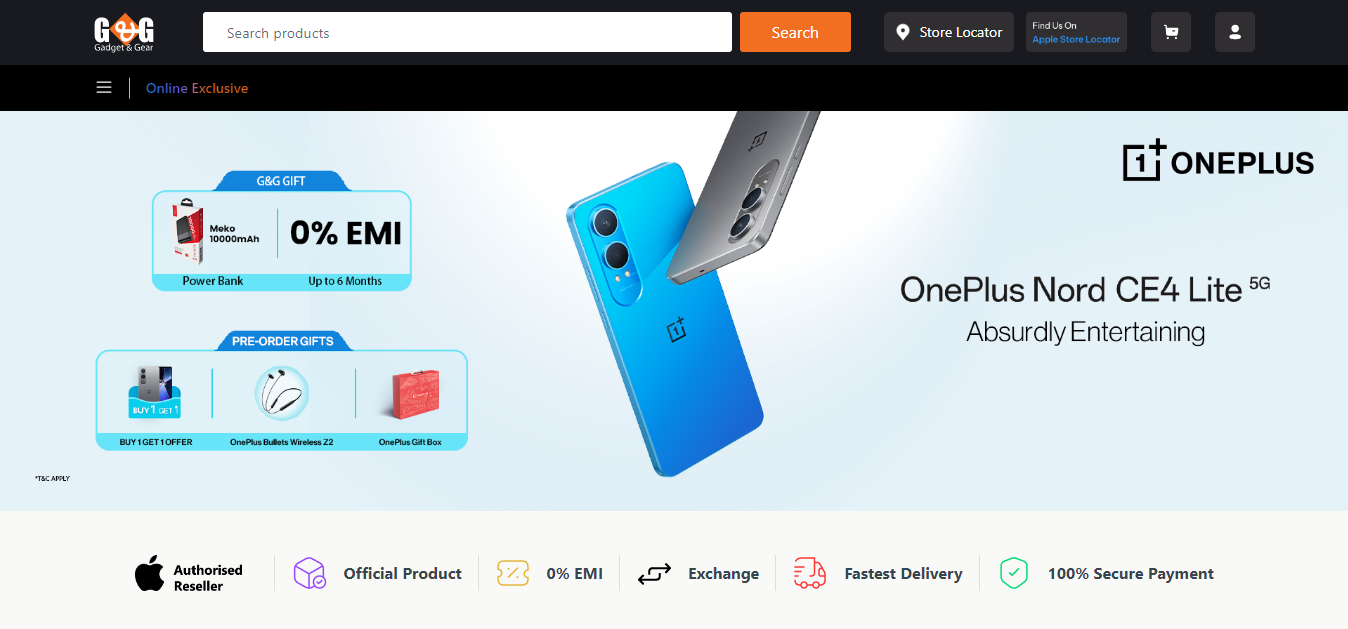The image size is (1348, 629).
Task: Click the Apple logo Authorised Reseller icon
Action: [150, 574]
